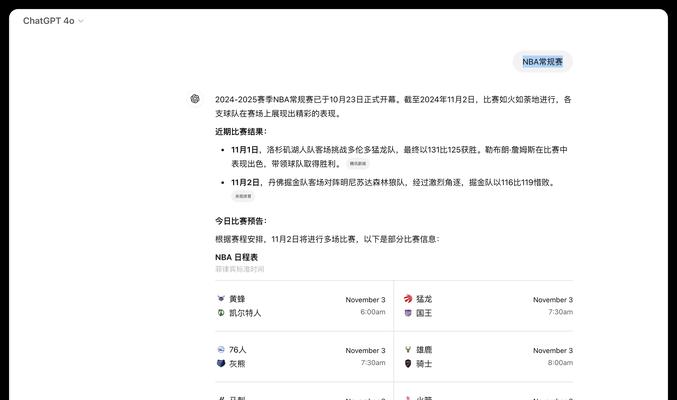Click the 今日比赛预告 heading
The width and height of the screenshot is (677, 400).
(x=241, y=221)
